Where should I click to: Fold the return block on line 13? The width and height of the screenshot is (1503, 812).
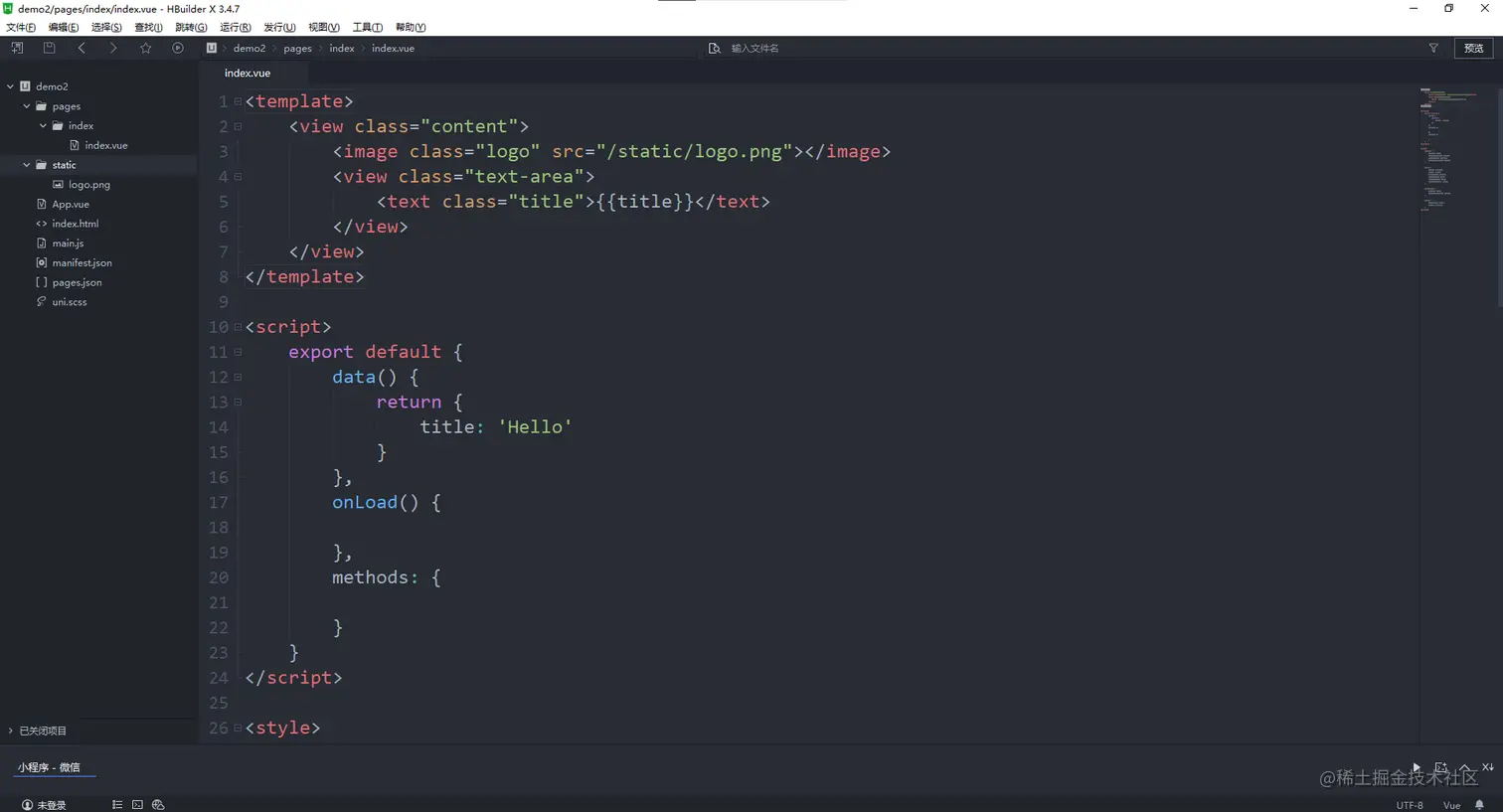coord(238,402)
